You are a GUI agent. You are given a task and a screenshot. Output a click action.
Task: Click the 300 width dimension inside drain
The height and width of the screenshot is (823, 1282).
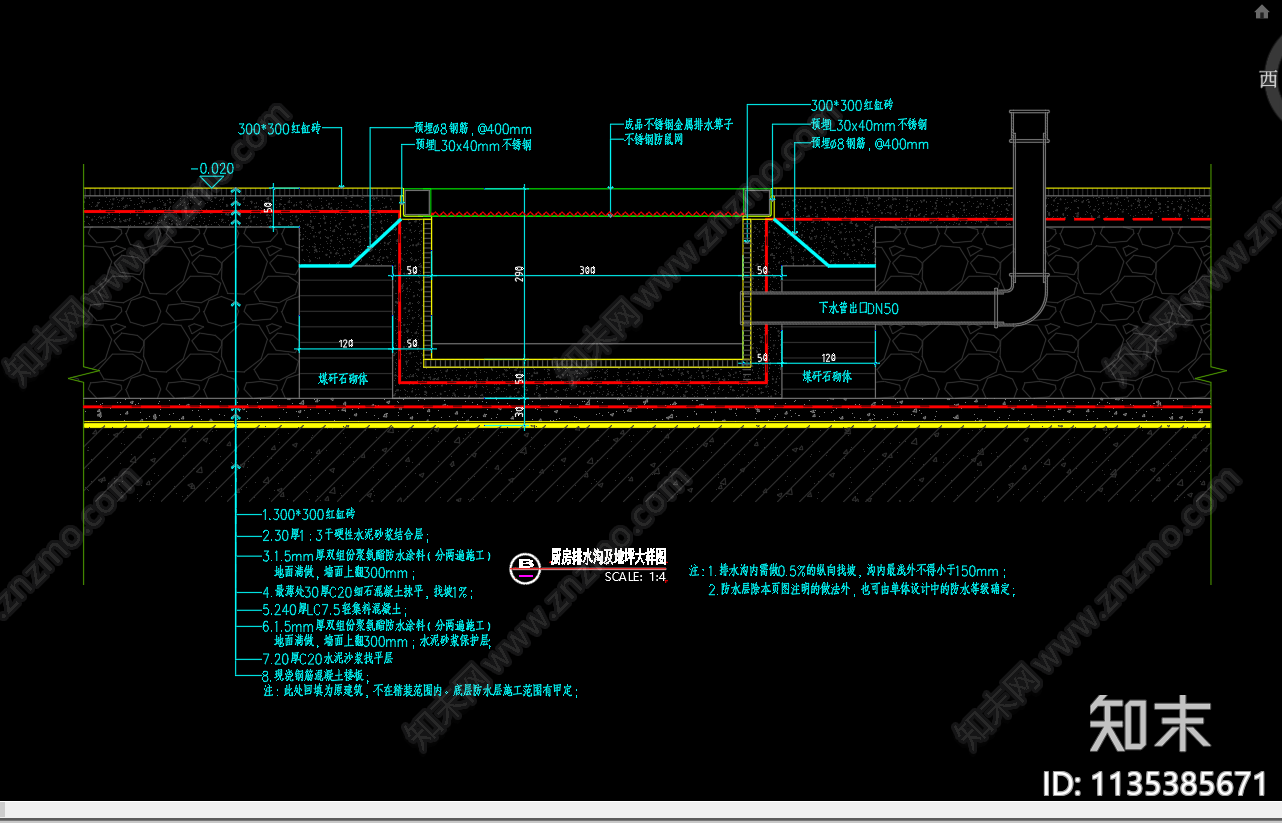point(586,271)
